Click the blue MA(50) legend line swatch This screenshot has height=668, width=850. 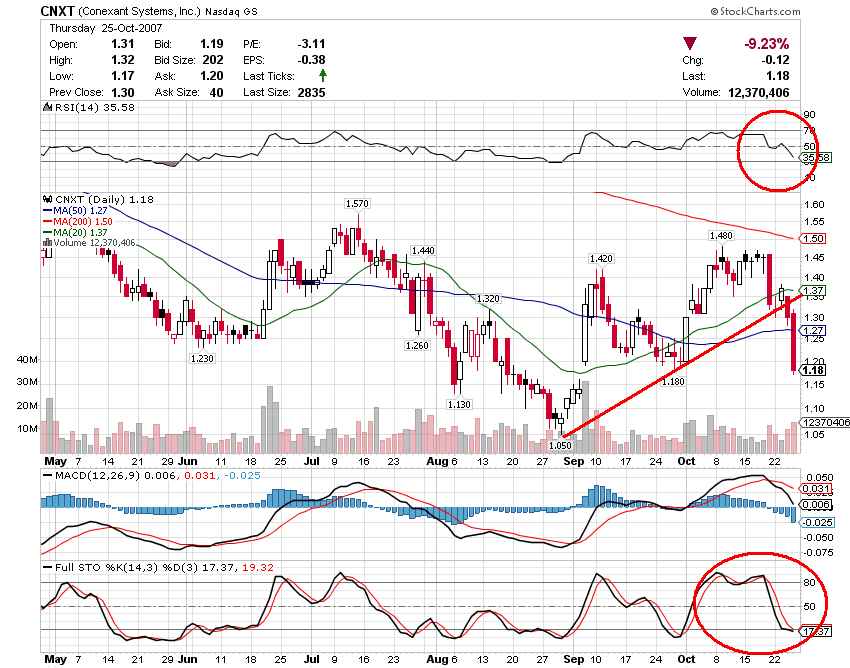(48, 210)
